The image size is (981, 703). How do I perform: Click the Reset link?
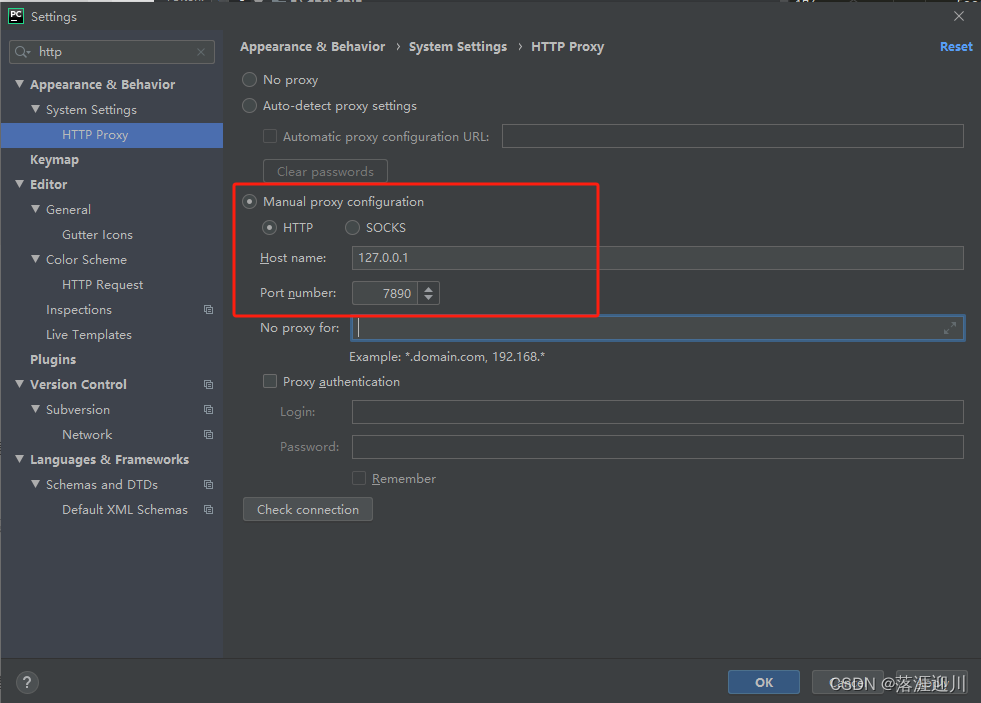click(x=956, y=46)
